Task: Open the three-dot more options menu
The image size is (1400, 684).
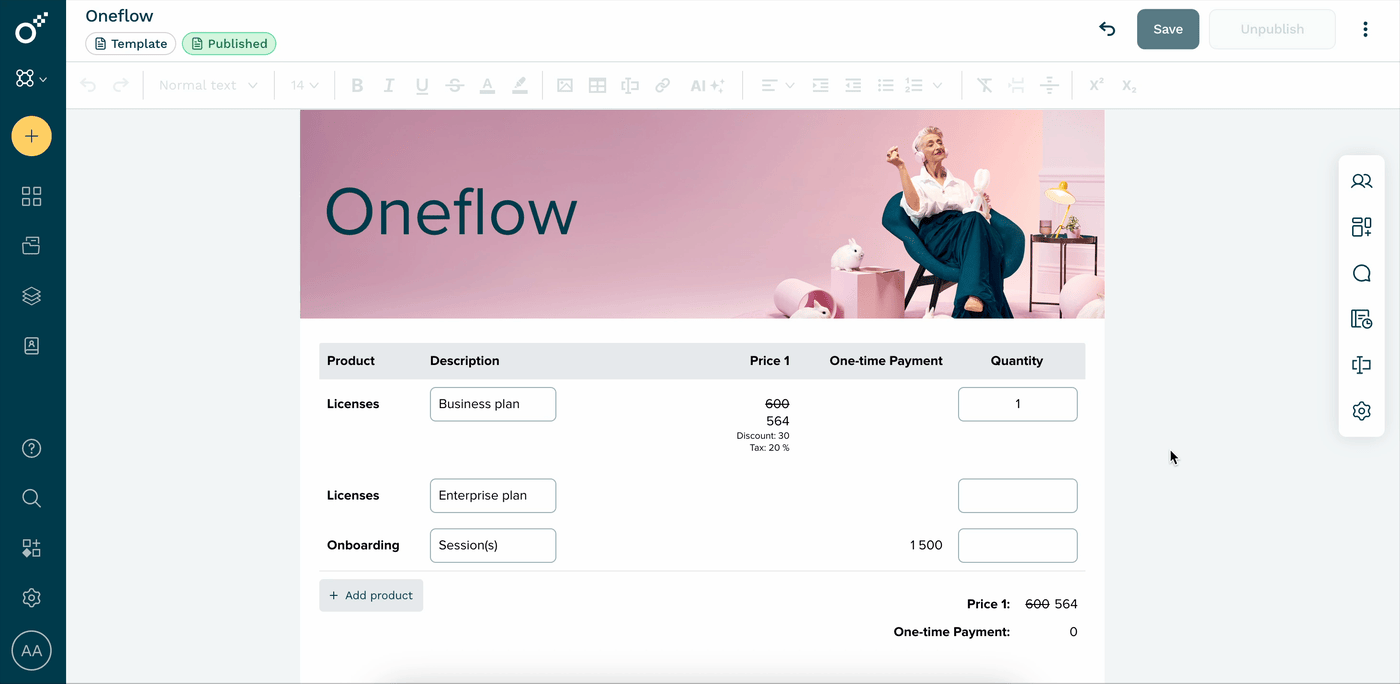Action: pyautogui.click(x=1365, y=29)
